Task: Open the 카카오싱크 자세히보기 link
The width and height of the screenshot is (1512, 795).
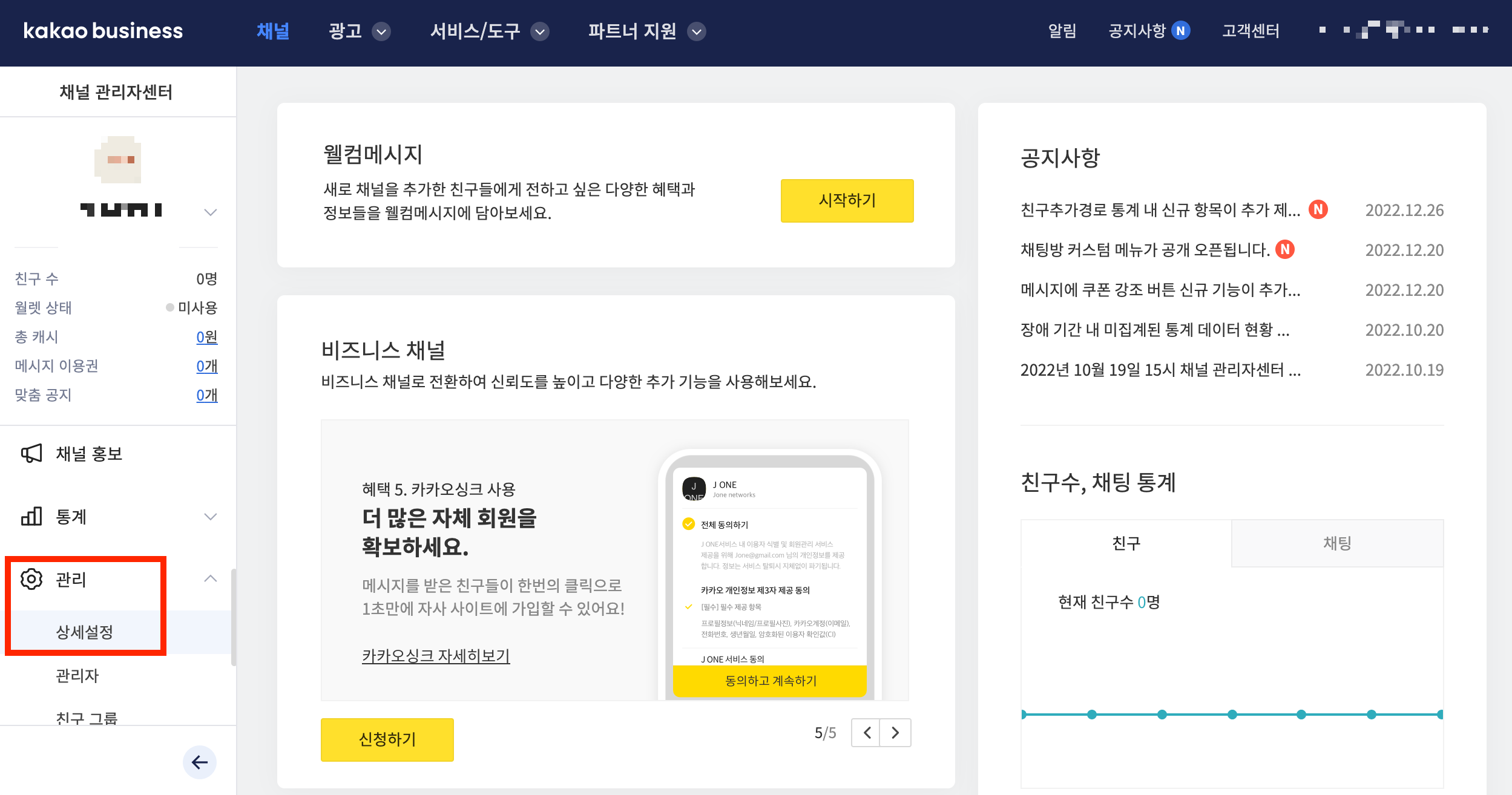Action: point(436,656)
